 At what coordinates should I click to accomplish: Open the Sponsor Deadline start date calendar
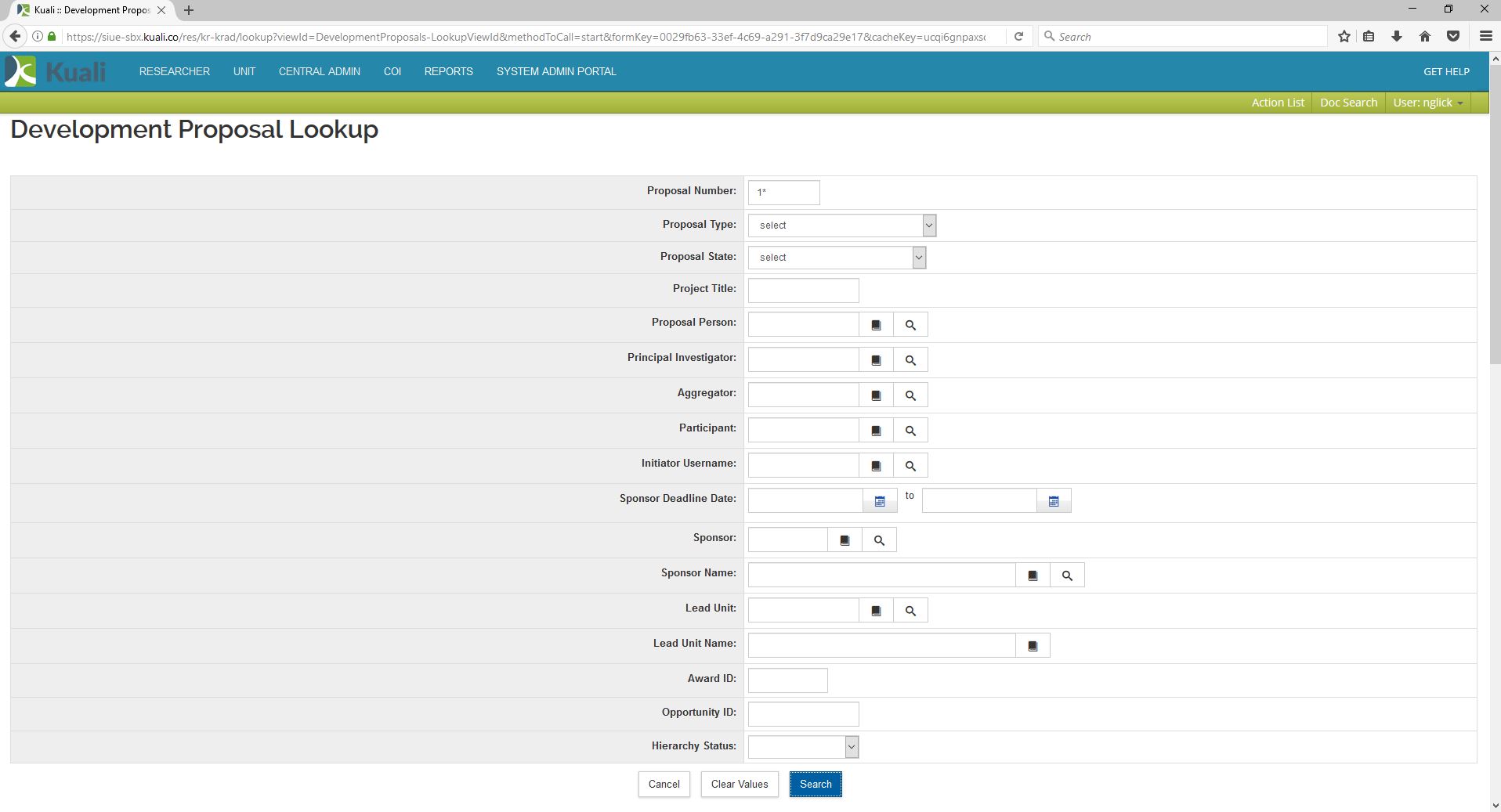[880, 501]
